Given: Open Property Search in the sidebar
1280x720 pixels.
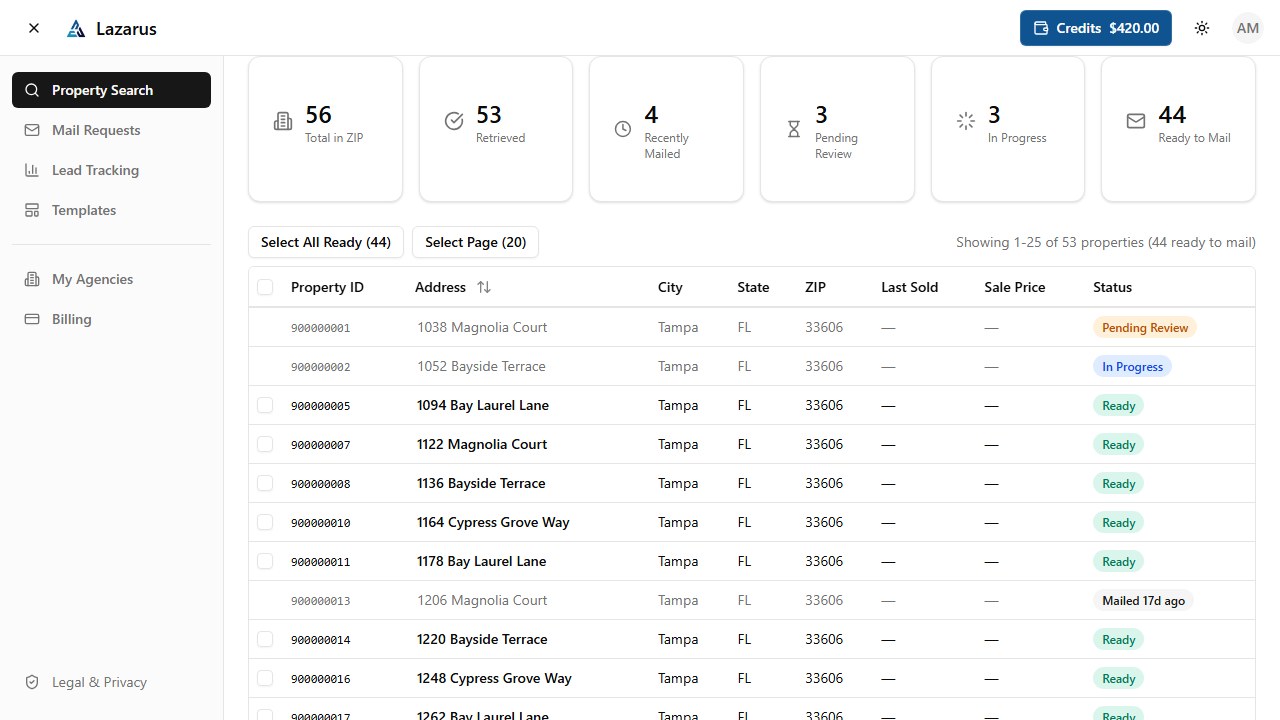Looking at the screenshot, I should tap(111, 90).
